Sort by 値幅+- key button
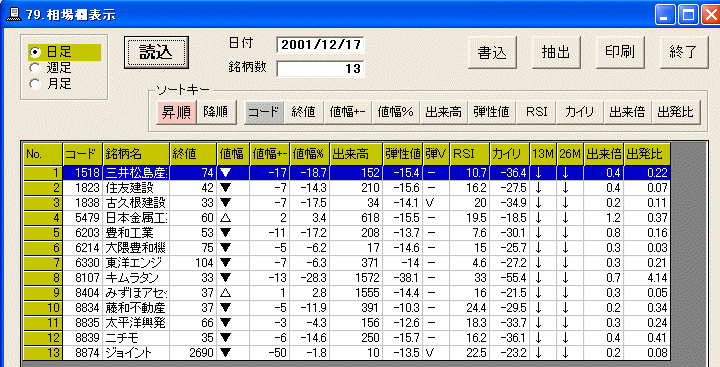Viewport: 720px width, 367px height. tap(348, 112)
